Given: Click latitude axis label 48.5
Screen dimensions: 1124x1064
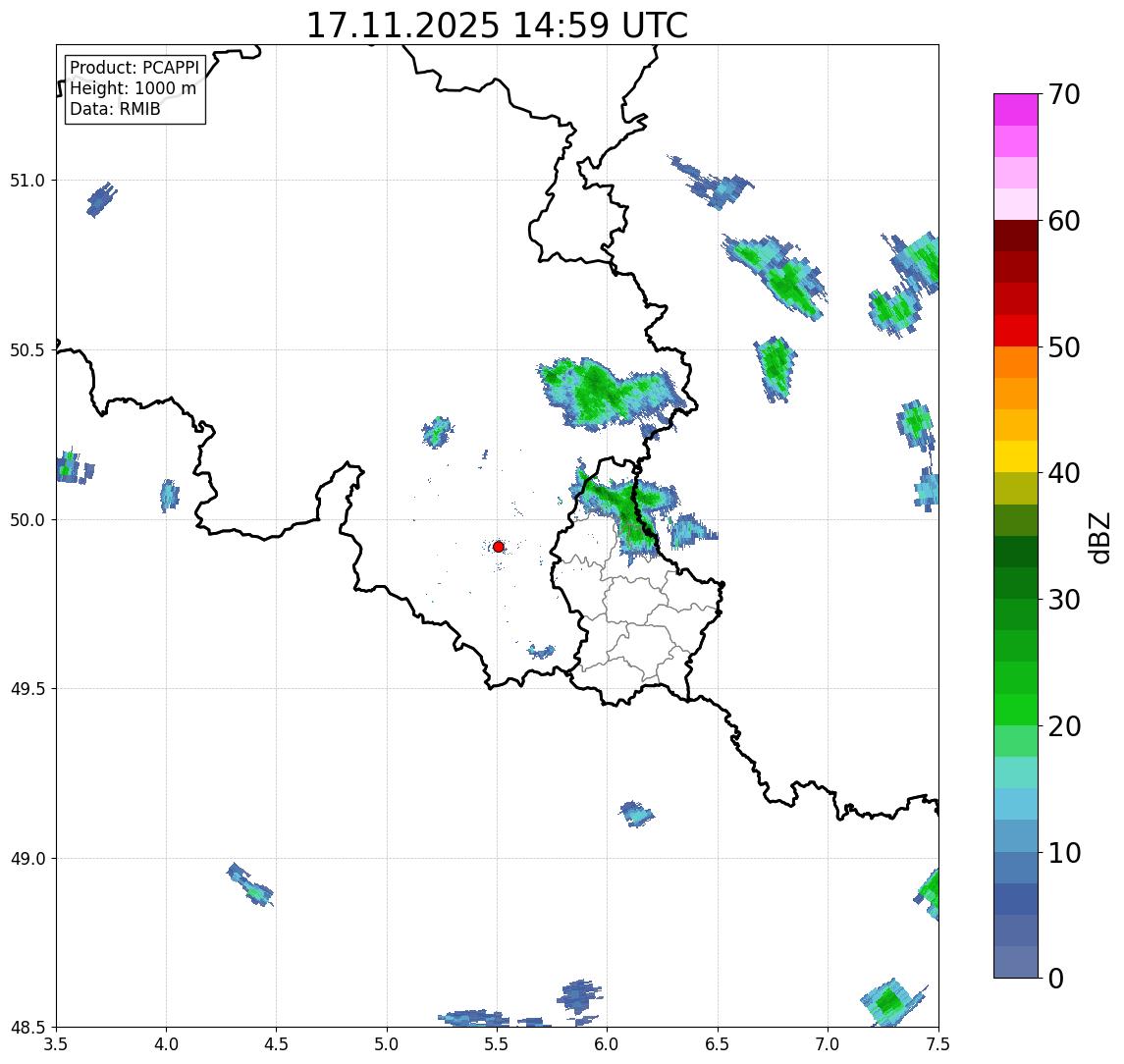Looking at the screenshot, I should pyautogui.click(x=27, y=1028).
